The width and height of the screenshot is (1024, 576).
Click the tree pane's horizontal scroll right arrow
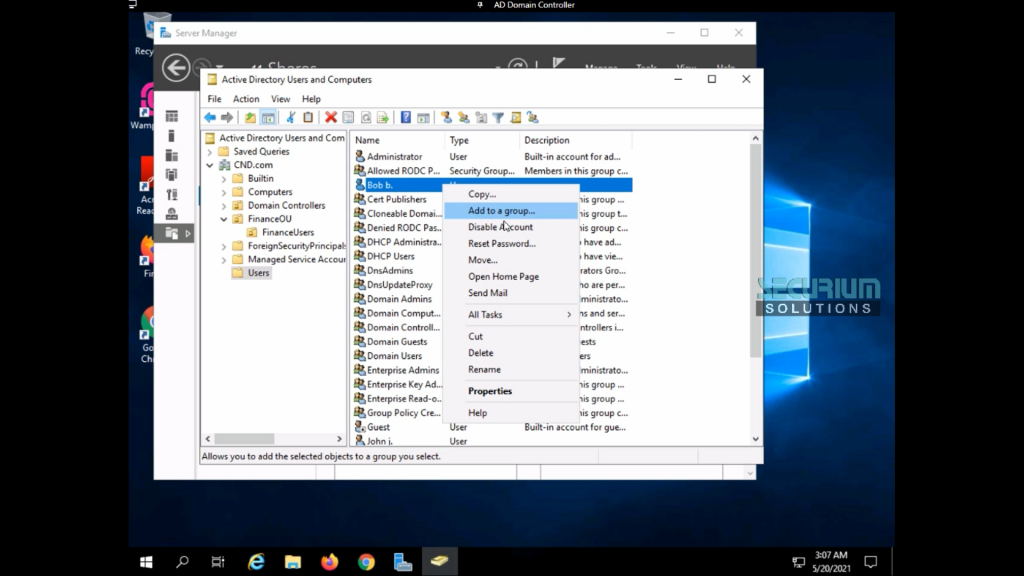pos(339,439)
